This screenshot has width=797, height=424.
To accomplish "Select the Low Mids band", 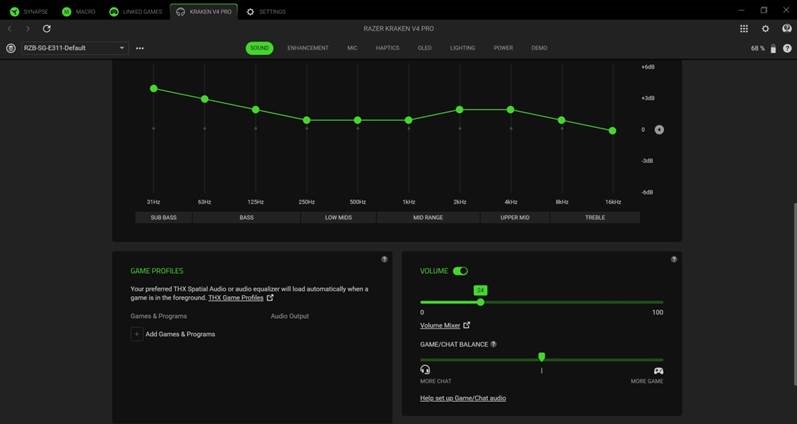I will point(339,218).
